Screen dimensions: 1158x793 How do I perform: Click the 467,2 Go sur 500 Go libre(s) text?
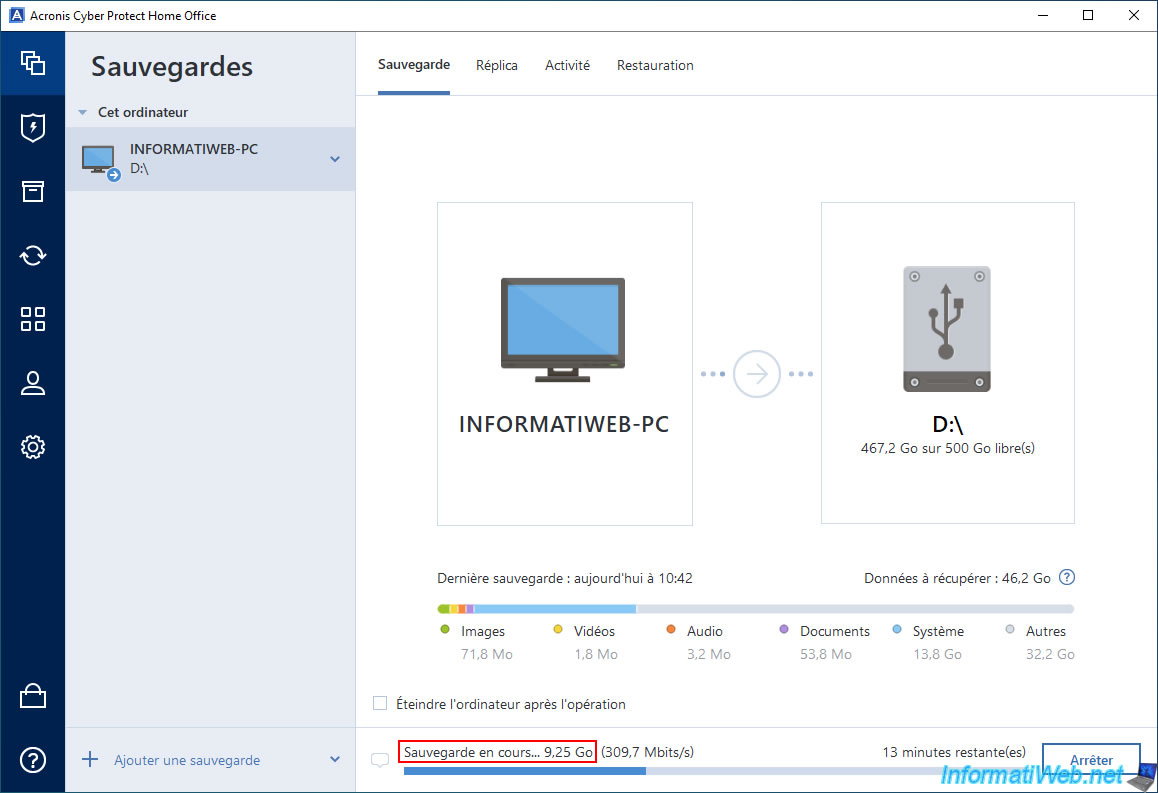[x=948, y=448]
